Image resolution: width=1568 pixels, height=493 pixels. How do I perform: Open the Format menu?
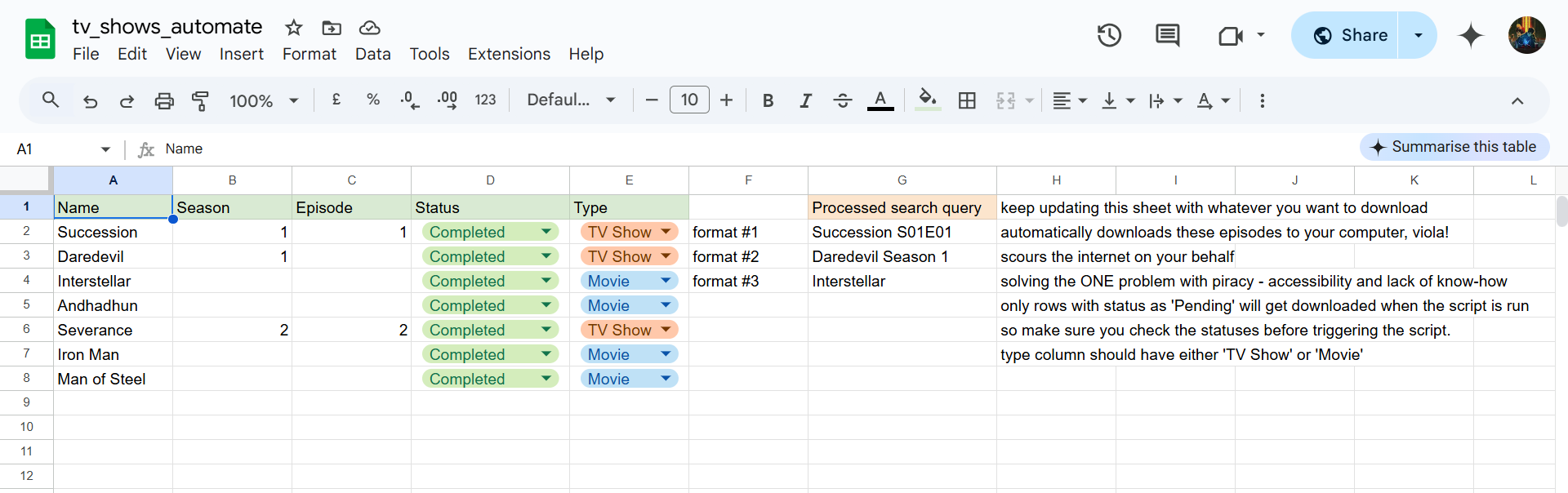[310, 54]
